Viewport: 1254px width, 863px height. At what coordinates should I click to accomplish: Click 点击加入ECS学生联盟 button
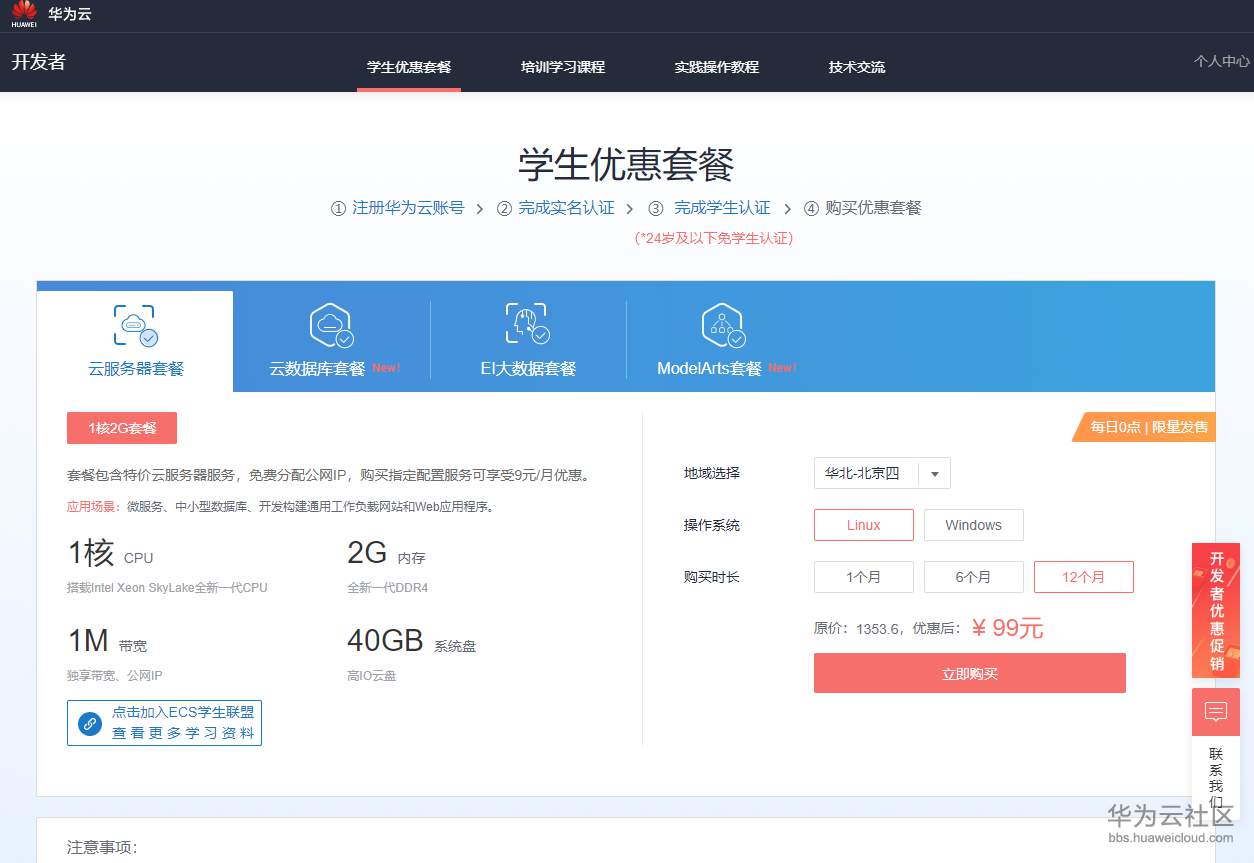[164, 723]
